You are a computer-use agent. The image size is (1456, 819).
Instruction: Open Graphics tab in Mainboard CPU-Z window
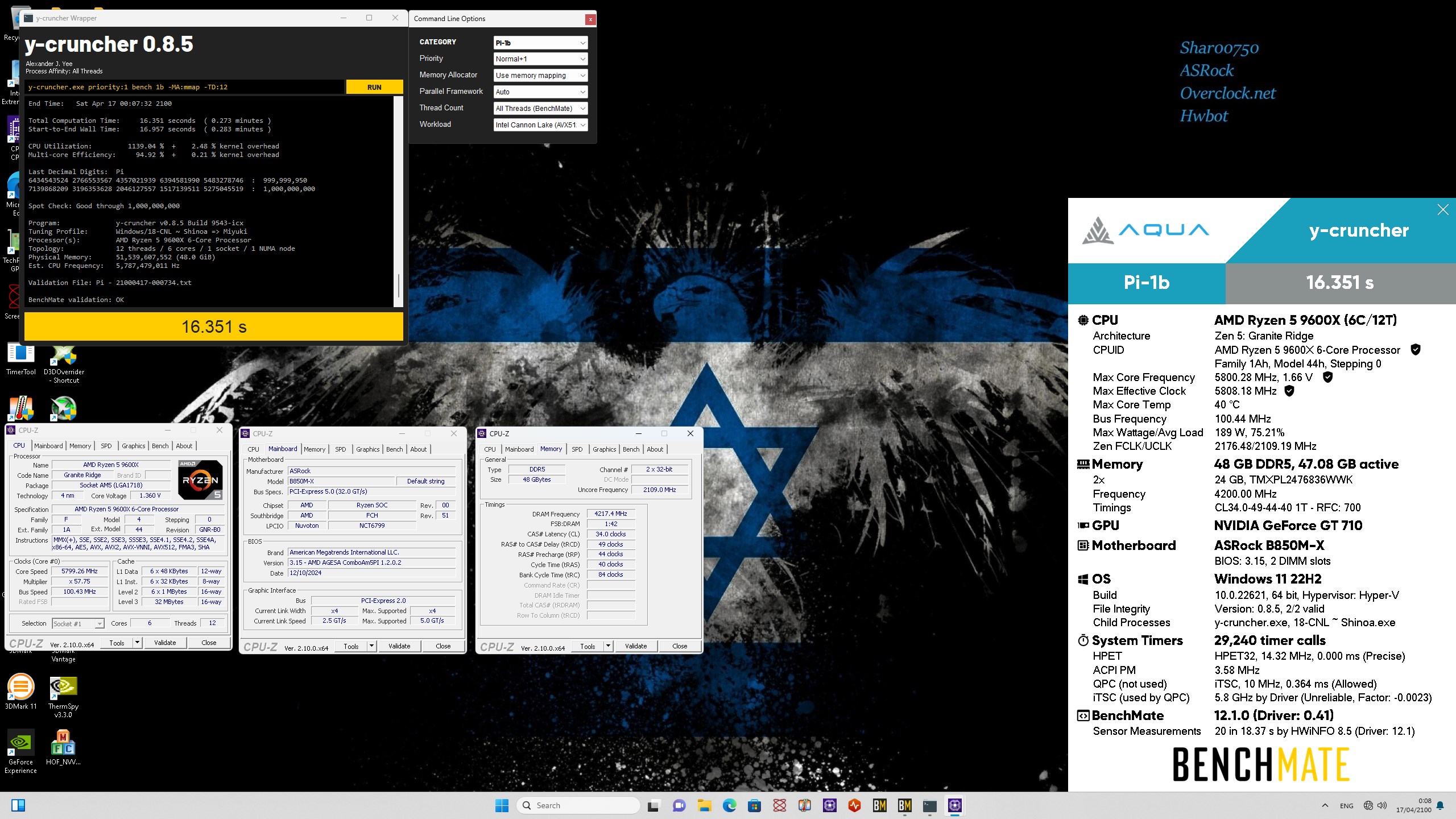[368, 449]
